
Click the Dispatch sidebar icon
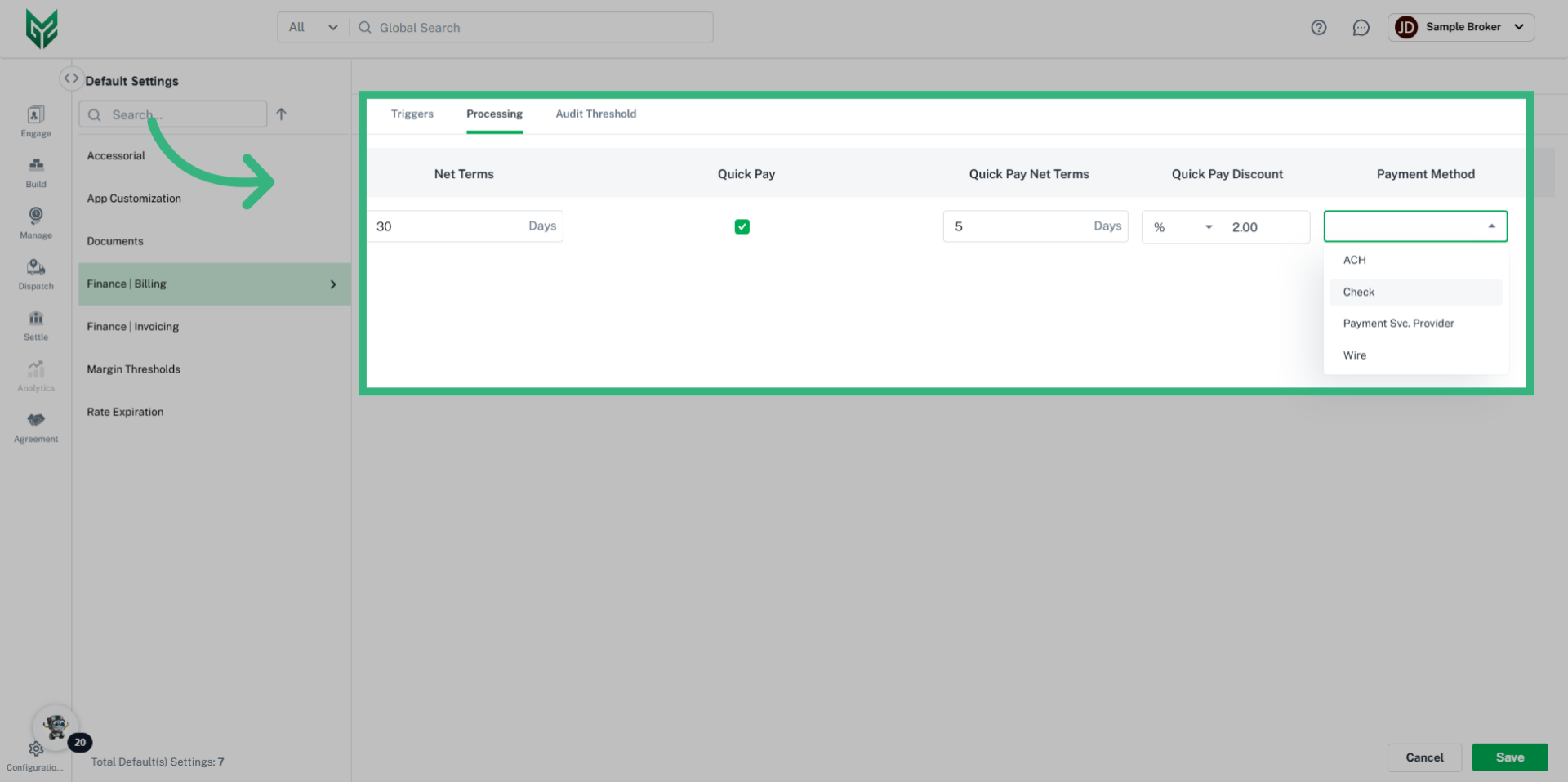[x=35, y=274]
